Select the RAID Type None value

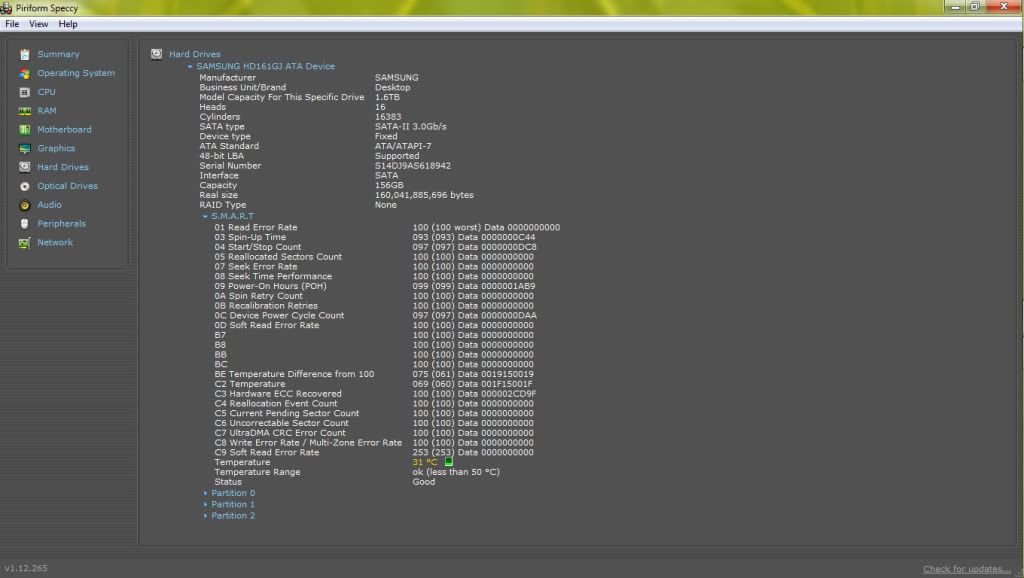click(x=385, y=205)
